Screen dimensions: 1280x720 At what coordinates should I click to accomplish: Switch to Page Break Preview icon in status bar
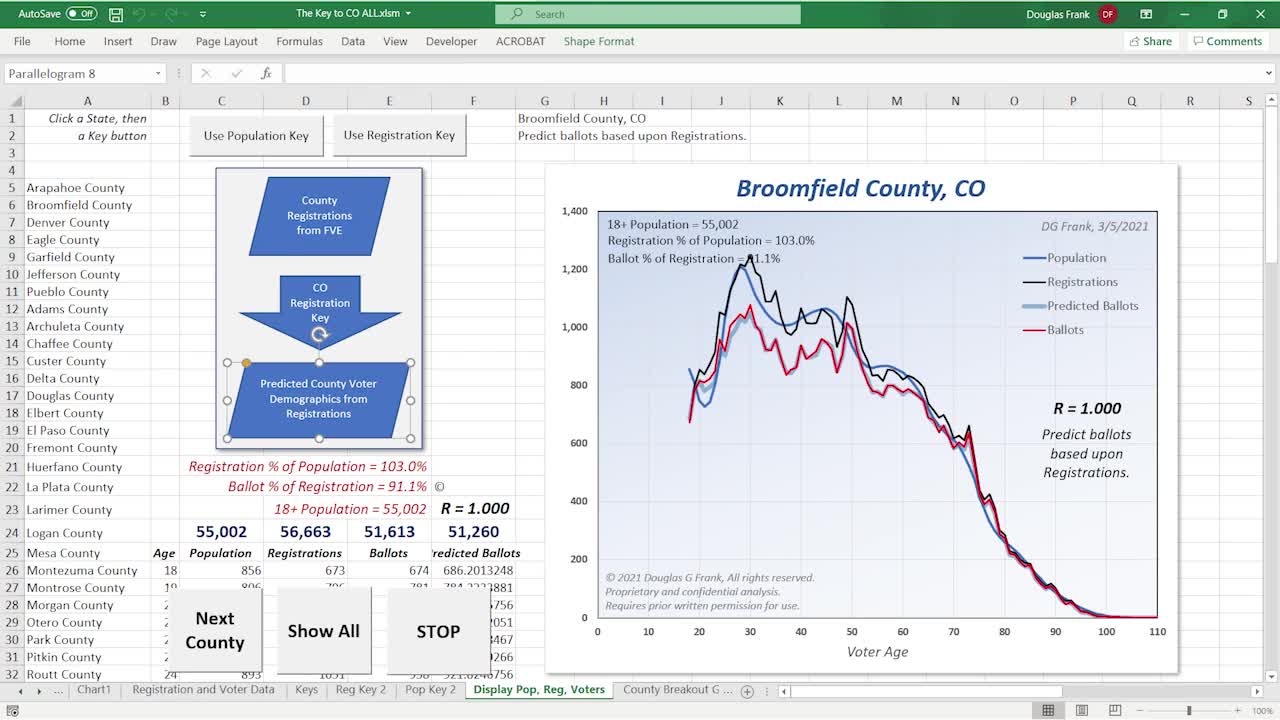click(1114, 710)
